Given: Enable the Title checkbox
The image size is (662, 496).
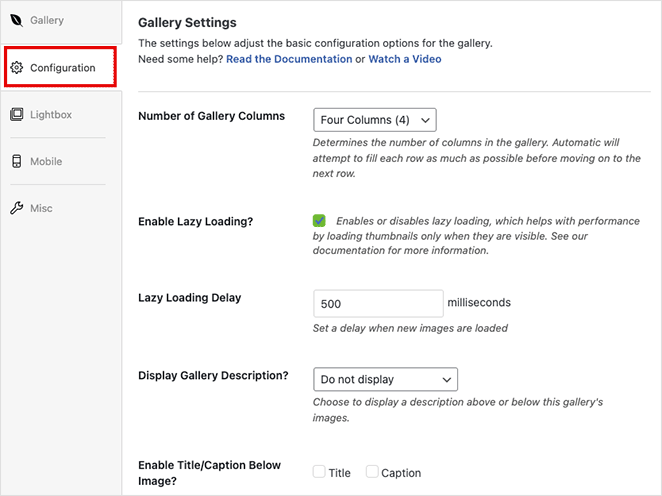Looking at the screenshot, I should point(319,472).
